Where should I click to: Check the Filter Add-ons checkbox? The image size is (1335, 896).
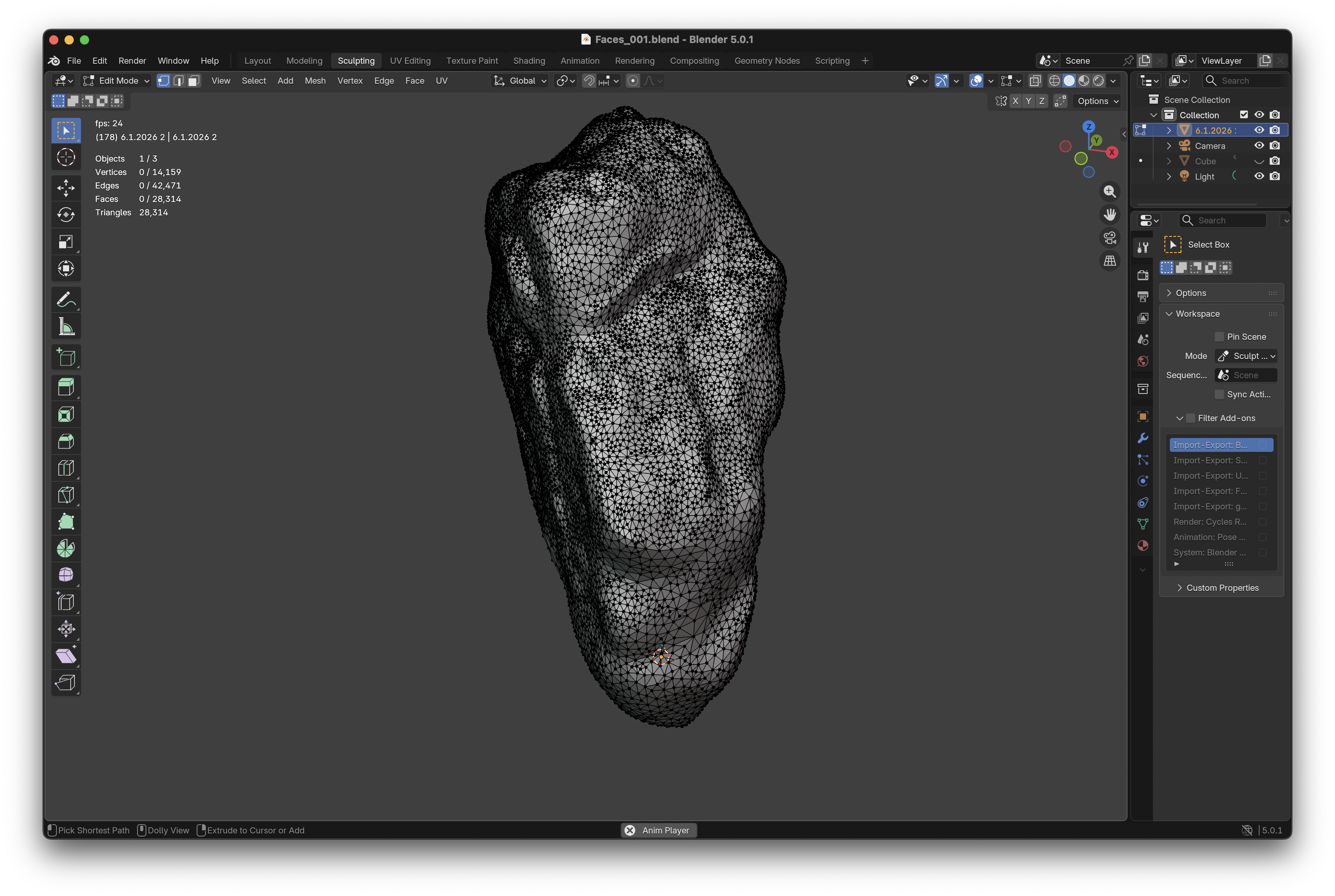1190,418
